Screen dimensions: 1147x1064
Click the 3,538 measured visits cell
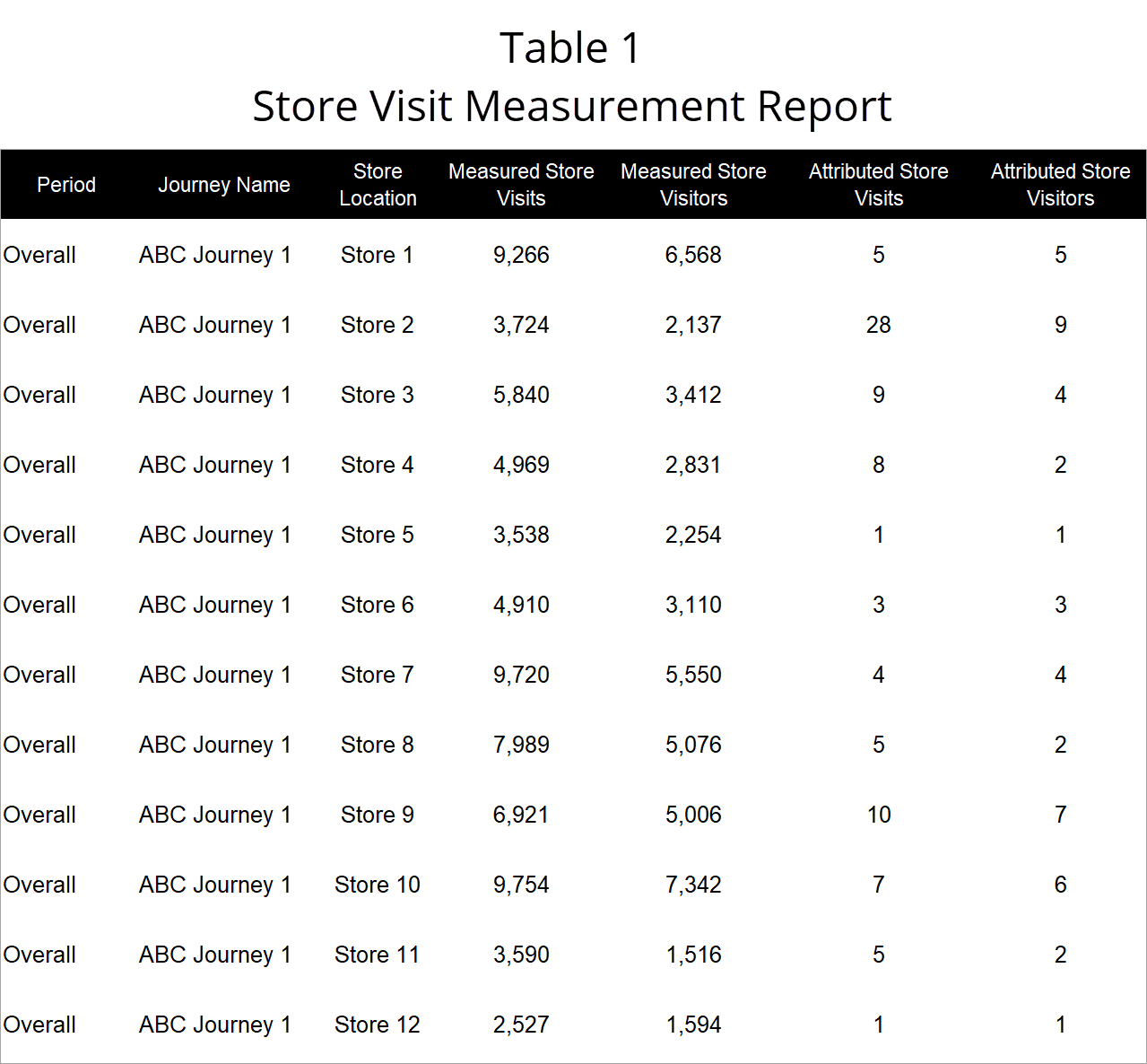point(521,535)
